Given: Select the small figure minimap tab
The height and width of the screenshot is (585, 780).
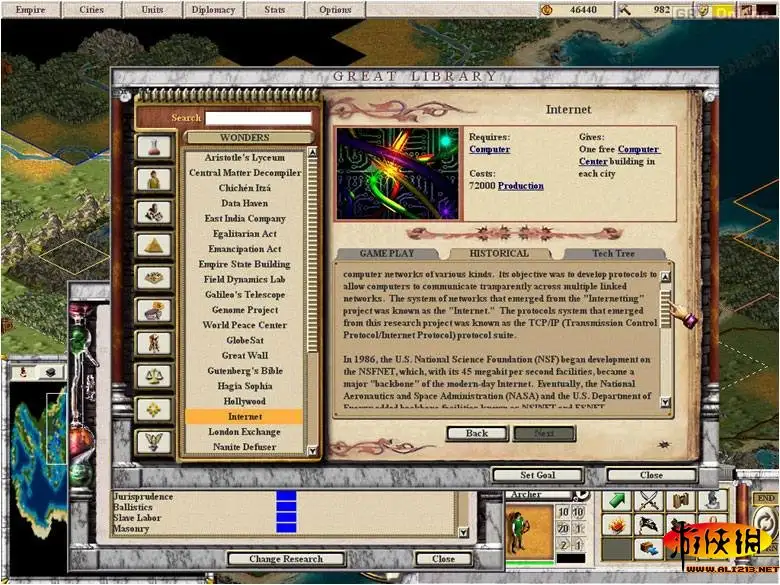Looking at the screenshot, I should (x=22, y=372).
